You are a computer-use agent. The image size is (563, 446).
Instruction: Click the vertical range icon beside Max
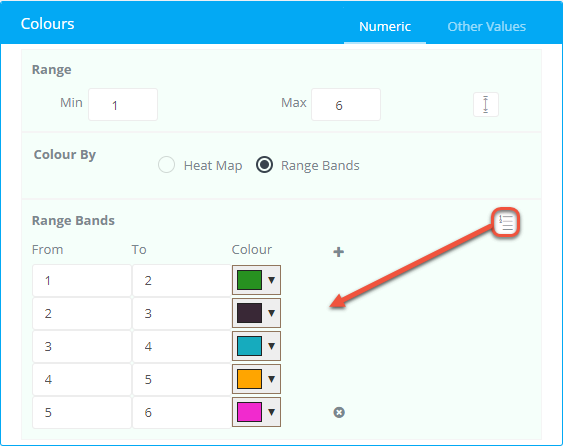pyautogui.click(x=485, y=104)
